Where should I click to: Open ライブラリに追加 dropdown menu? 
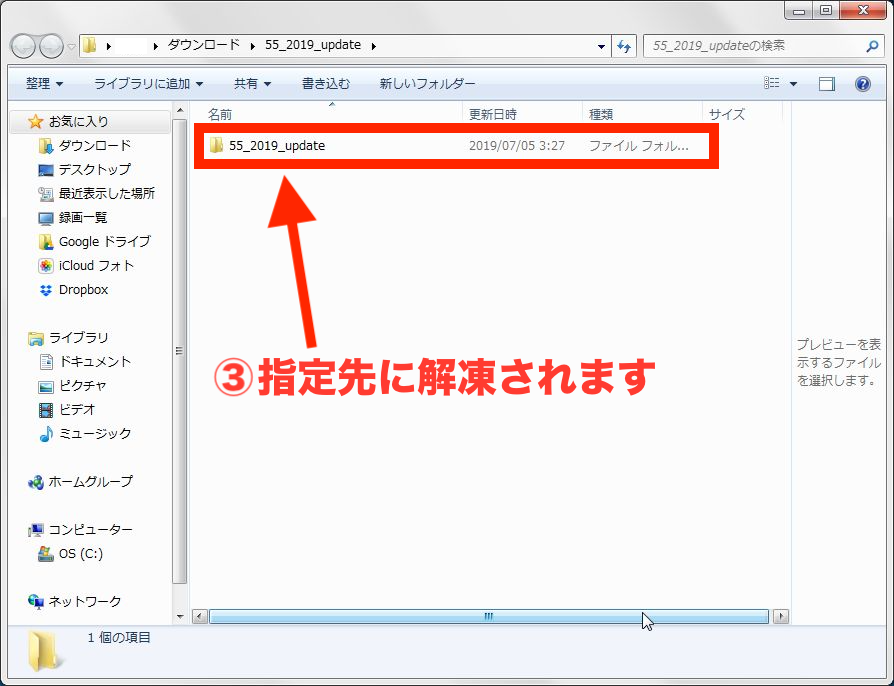click(148, 84)
